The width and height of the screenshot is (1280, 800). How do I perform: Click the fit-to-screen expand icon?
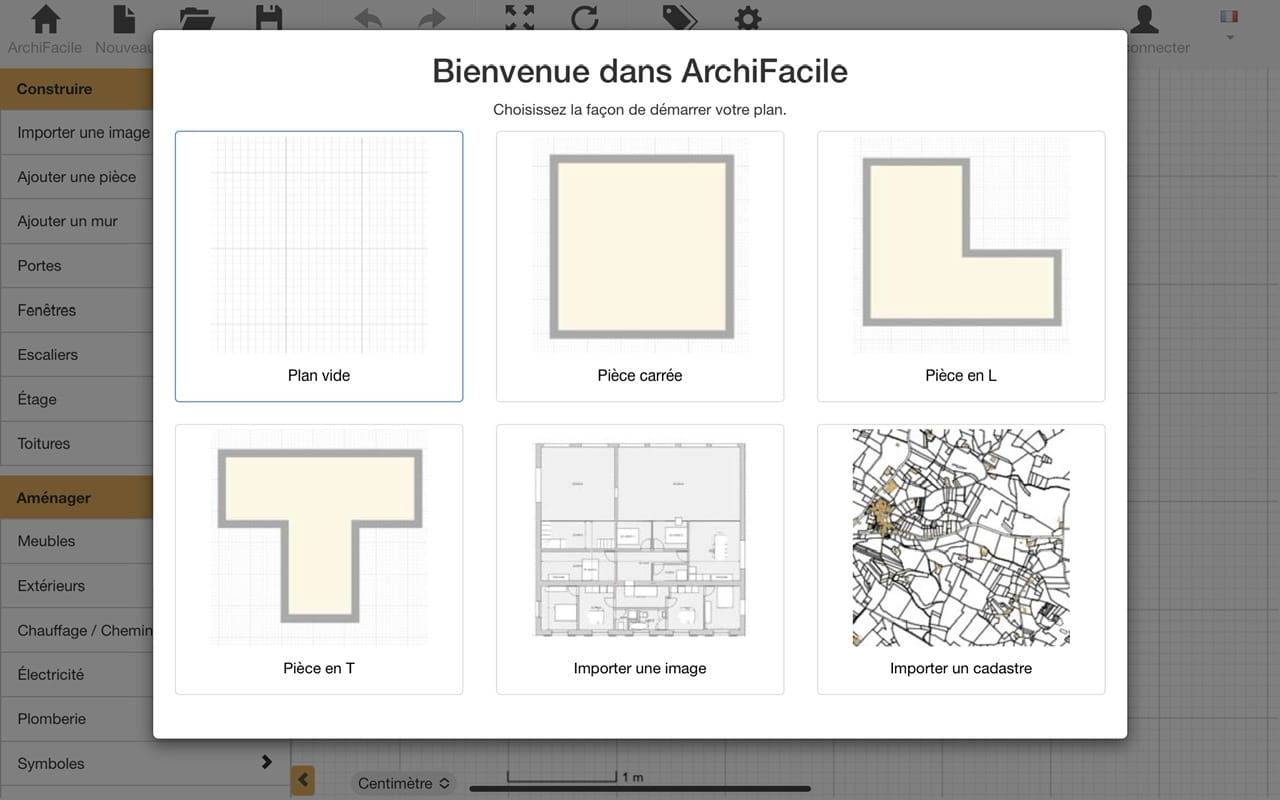(x=519, y=18)
